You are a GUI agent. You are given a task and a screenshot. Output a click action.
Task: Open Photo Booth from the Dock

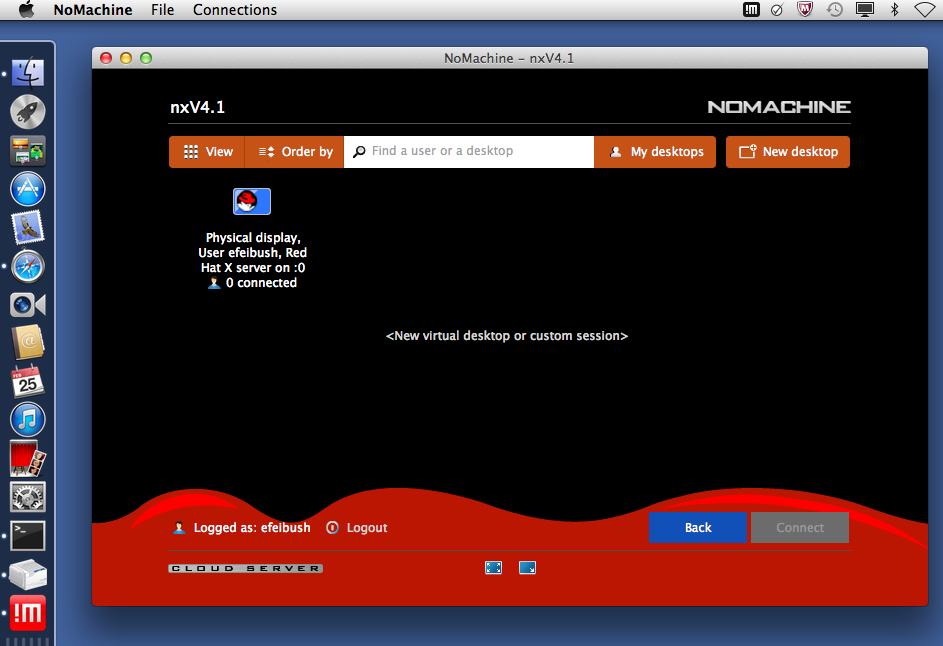click(28, 458)
